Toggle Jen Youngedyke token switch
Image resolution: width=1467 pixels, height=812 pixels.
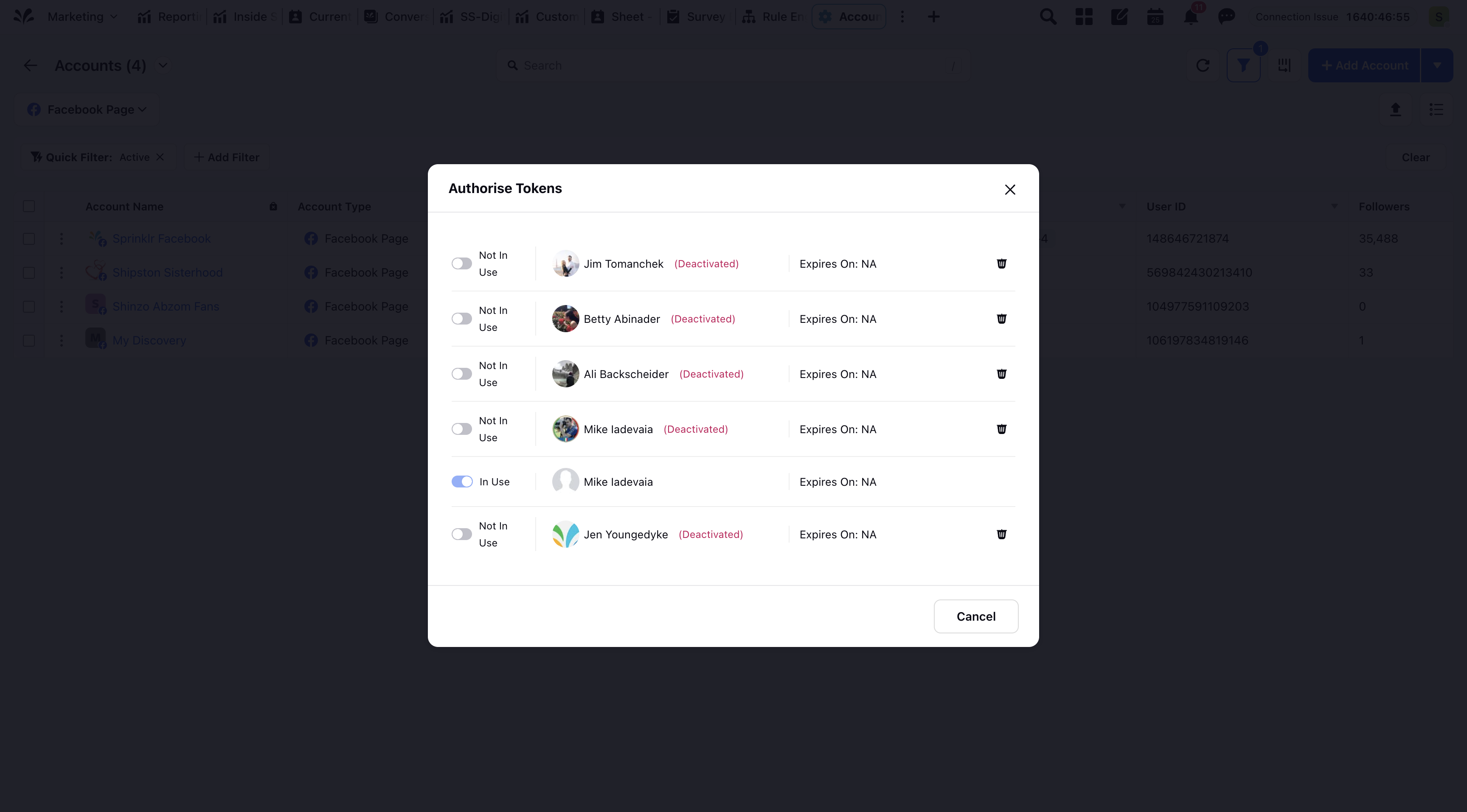[462, 534]
